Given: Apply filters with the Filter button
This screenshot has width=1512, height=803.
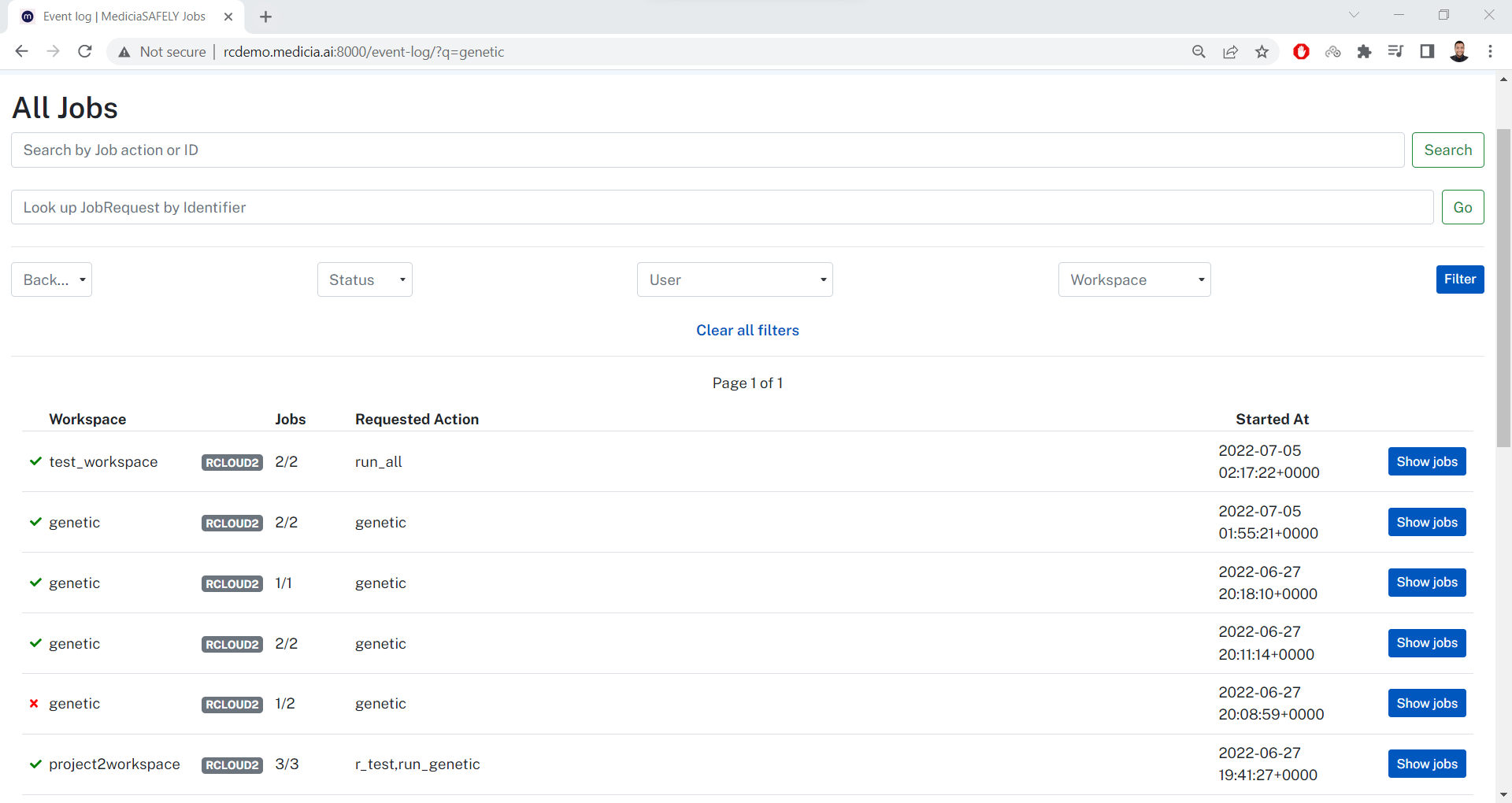Looking at the screenshot, I should point(1459,279).
